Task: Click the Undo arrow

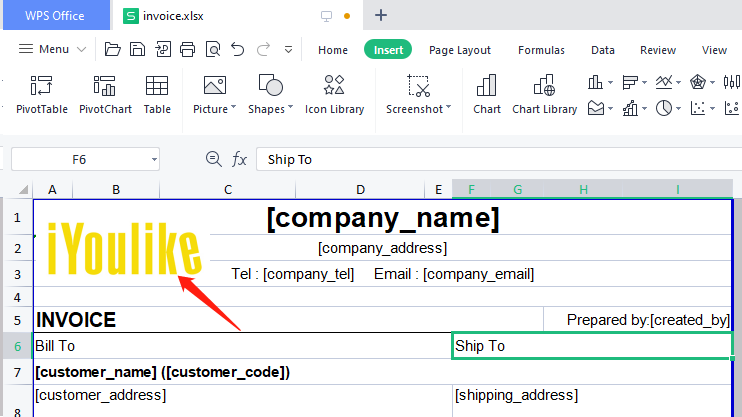Action: [237, 49]
